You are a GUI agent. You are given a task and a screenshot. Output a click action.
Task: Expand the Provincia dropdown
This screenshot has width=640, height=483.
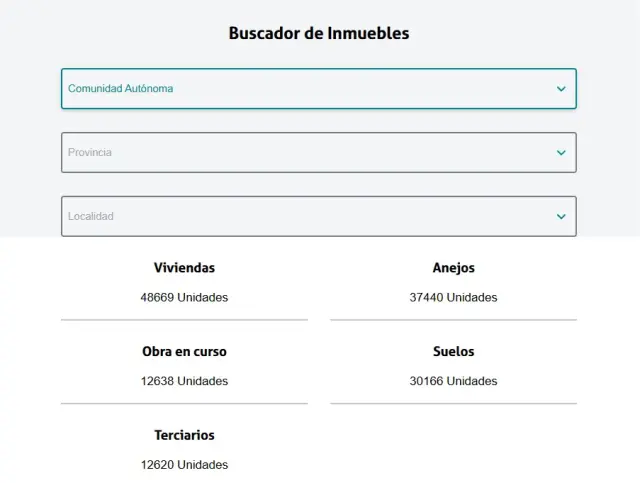click(x=318, y=153)
